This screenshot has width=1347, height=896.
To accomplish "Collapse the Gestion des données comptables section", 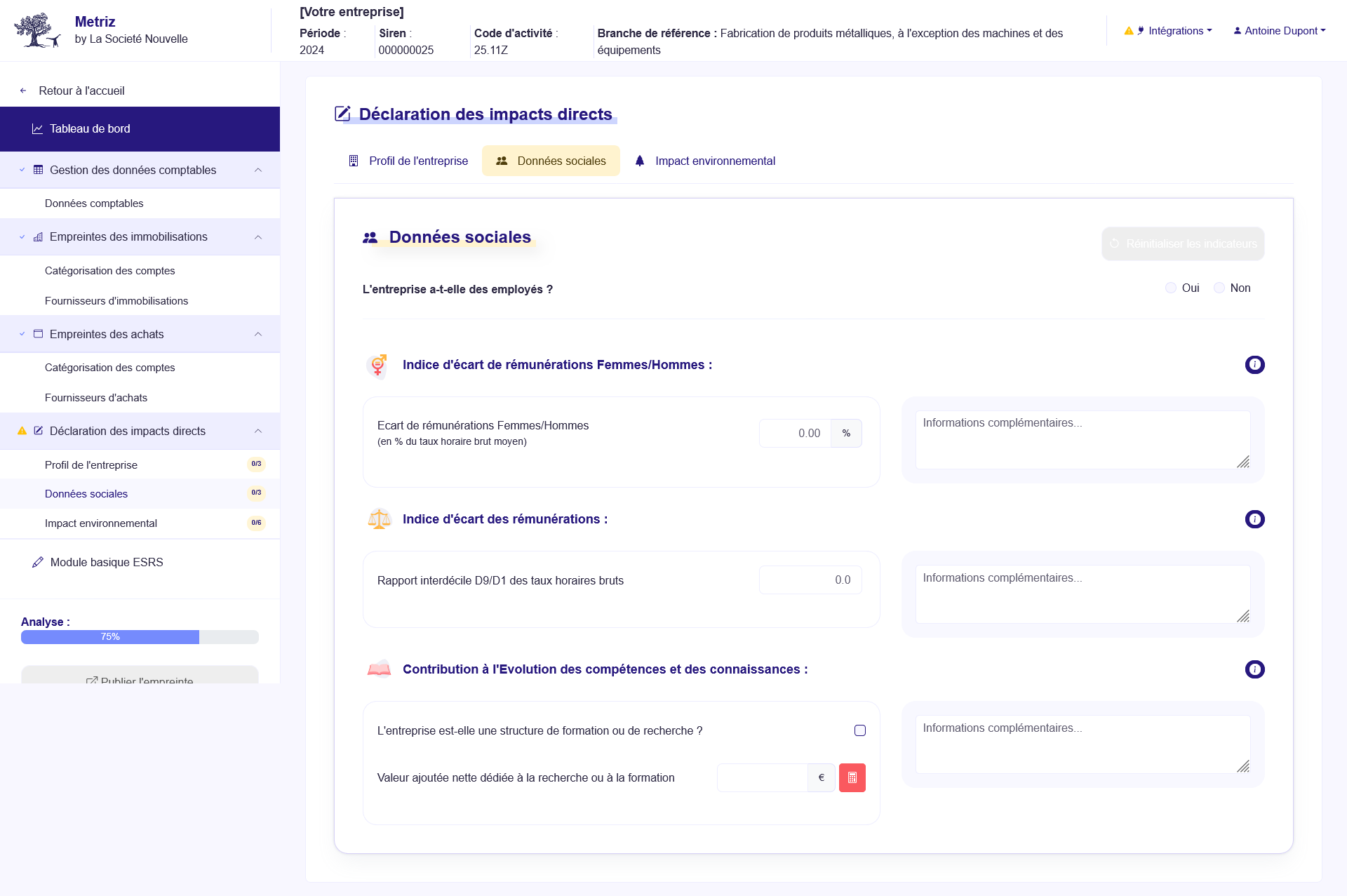I will tap(258, 170).
